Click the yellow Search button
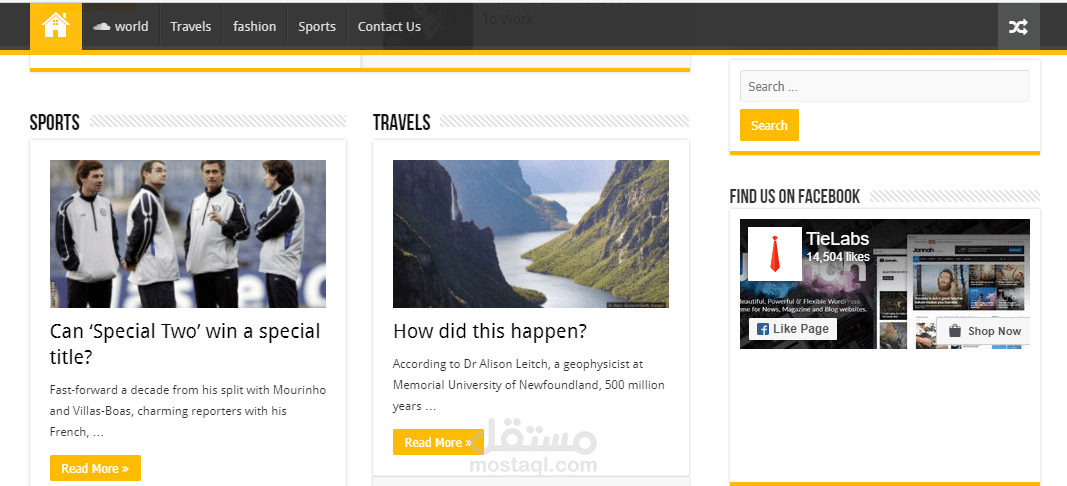This screenshot has height=486, width=1067. coord(769,125)
